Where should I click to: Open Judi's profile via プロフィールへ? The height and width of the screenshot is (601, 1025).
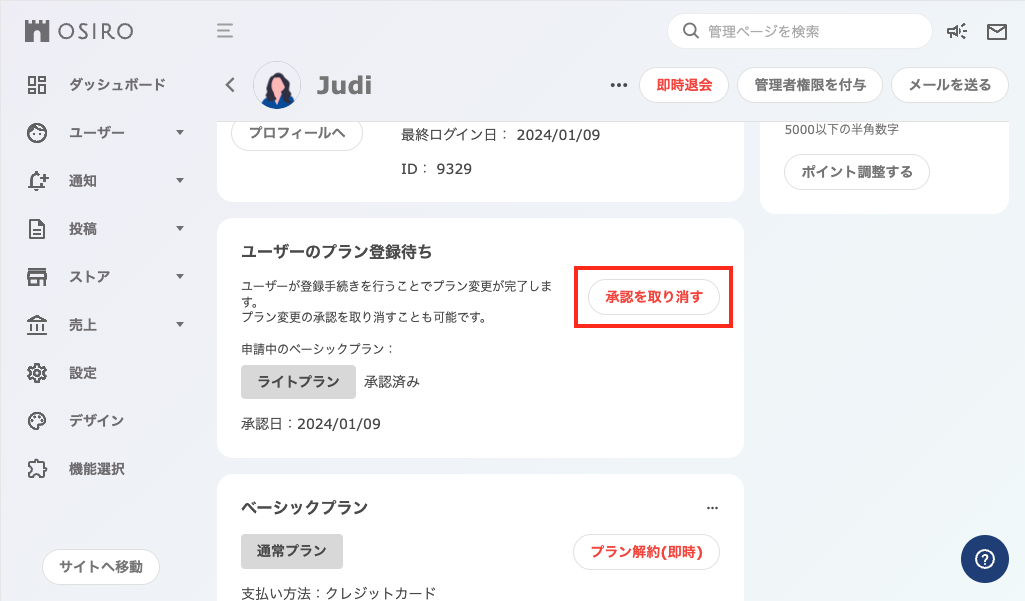(296, 134)
